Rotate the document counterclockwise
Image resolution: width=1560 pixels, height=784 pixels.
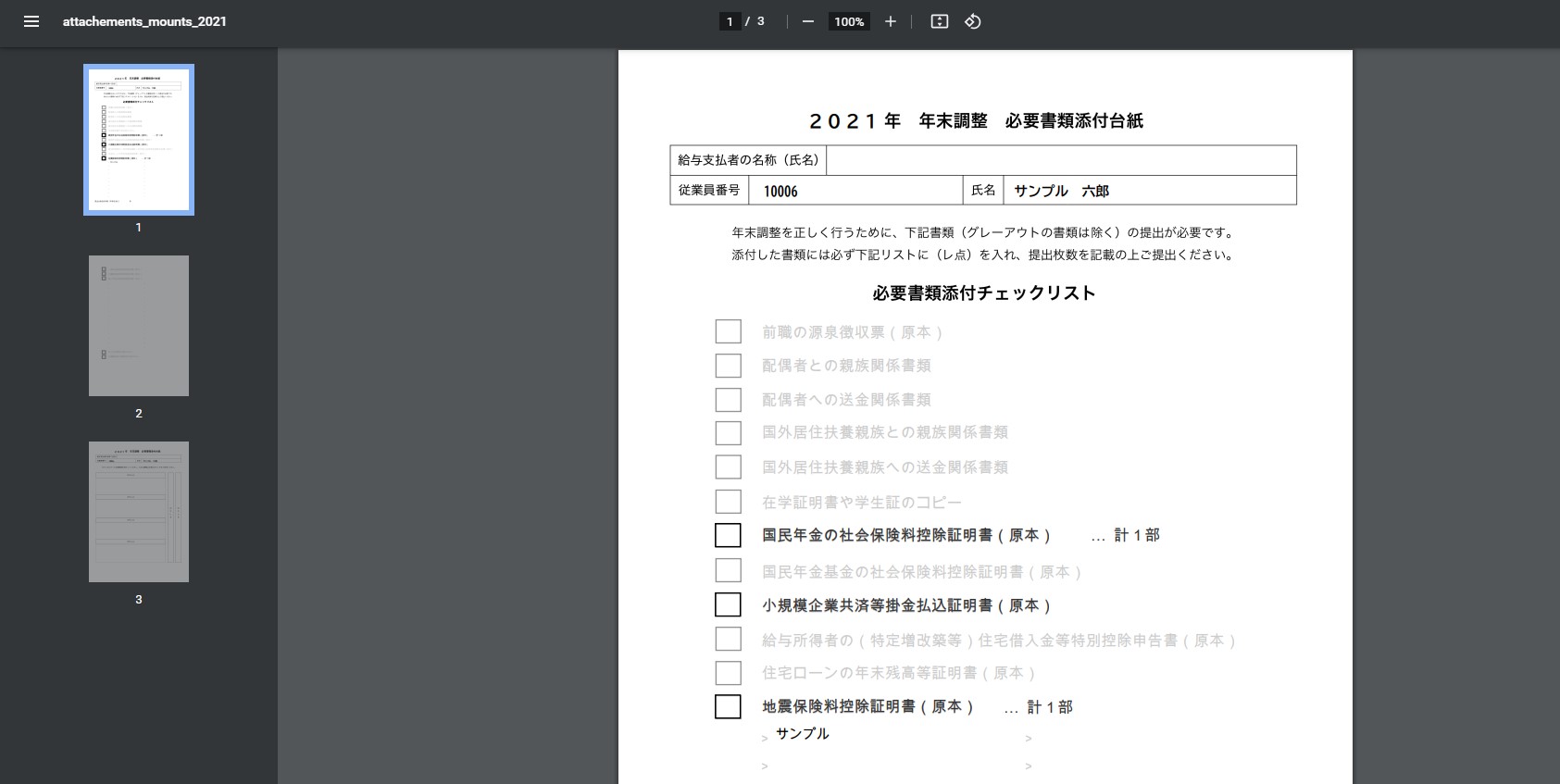pos(972,21)
